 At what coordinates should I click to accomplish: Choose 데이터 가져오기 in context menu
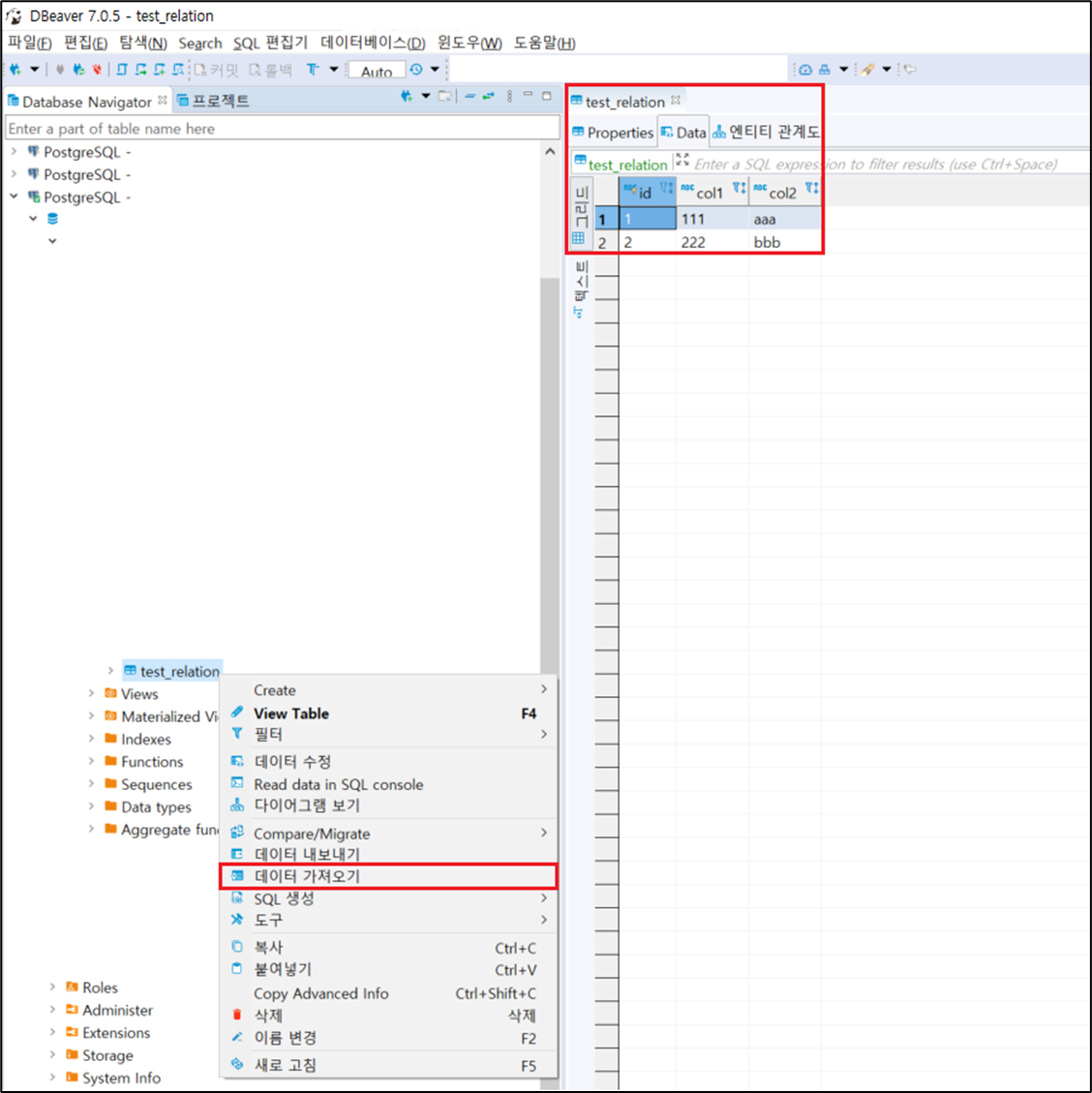[389, 876]
